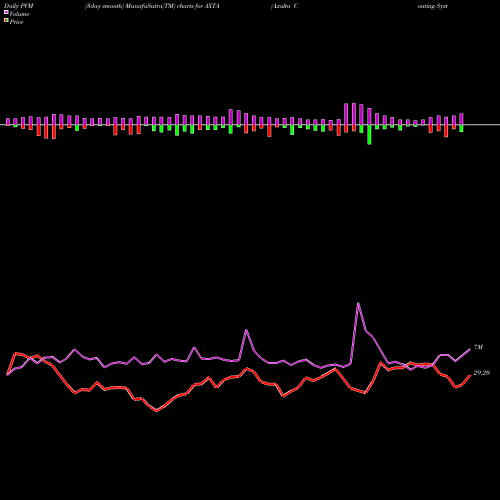The image size is (500, 500).
Task: Click the 'Volume' legend label
Action: point(19,14)
